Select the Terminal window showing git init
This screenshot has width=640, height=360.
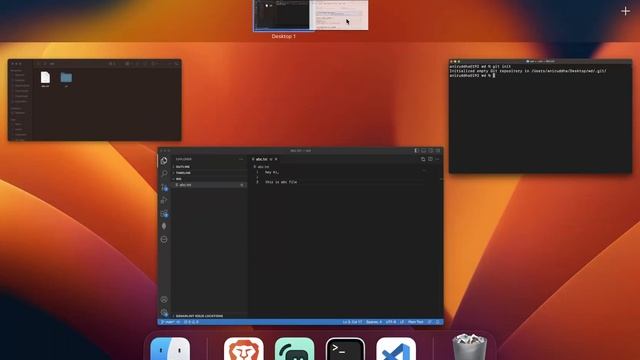pos(540,116)
